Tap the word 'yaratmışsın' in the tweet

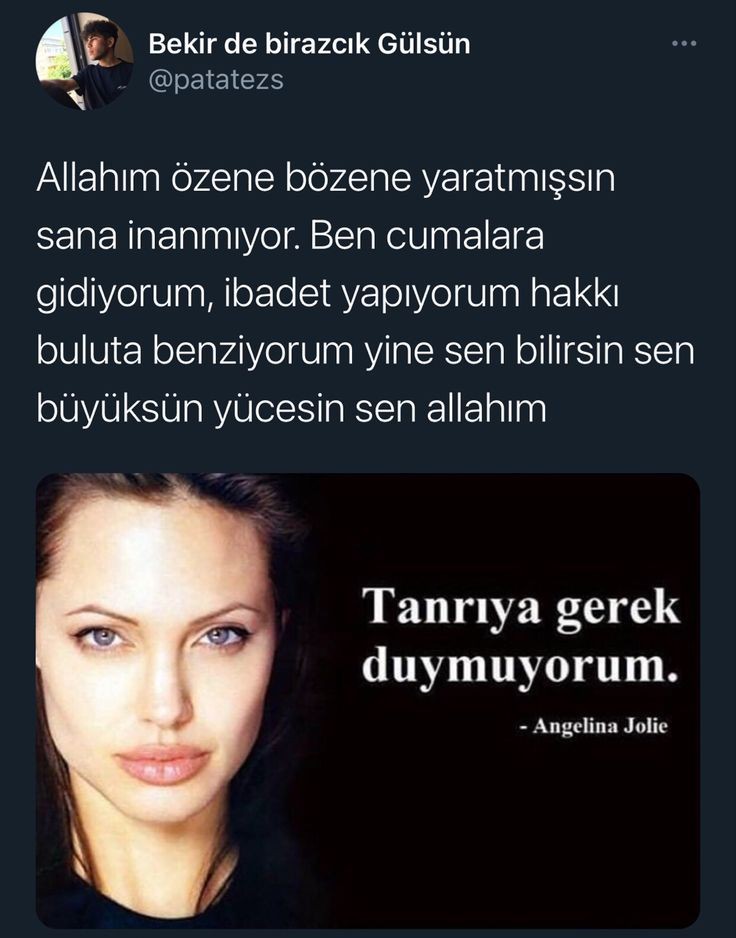519,179
